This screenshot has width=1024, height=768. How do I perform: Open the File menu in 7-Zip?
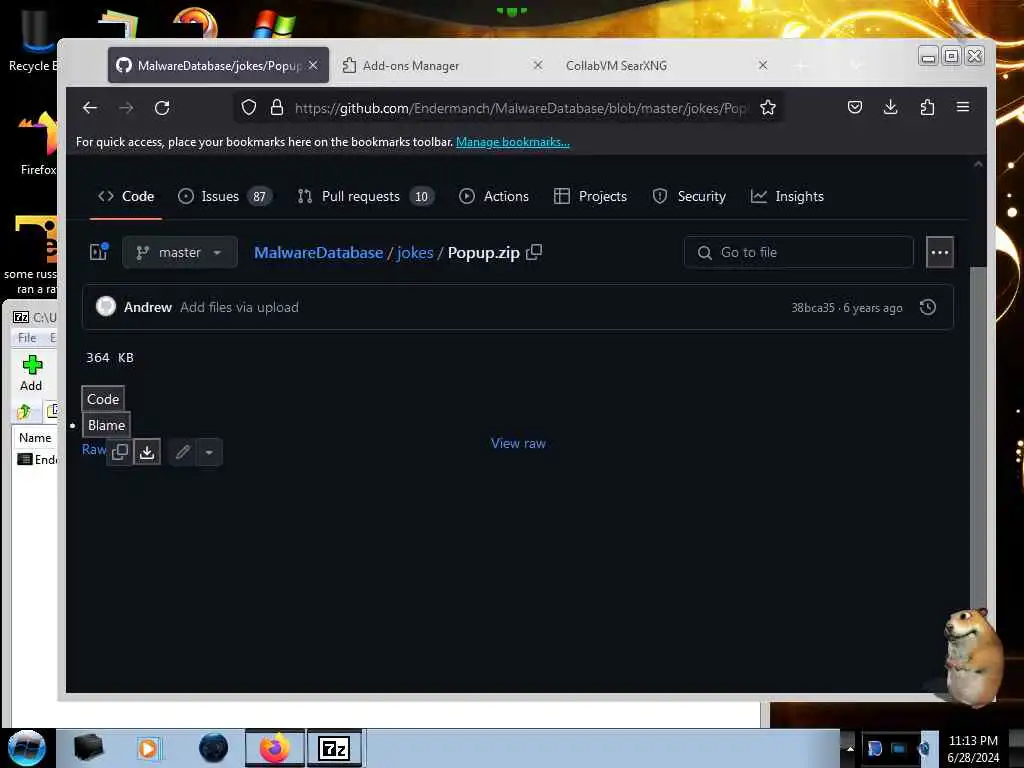coord(27,338)
